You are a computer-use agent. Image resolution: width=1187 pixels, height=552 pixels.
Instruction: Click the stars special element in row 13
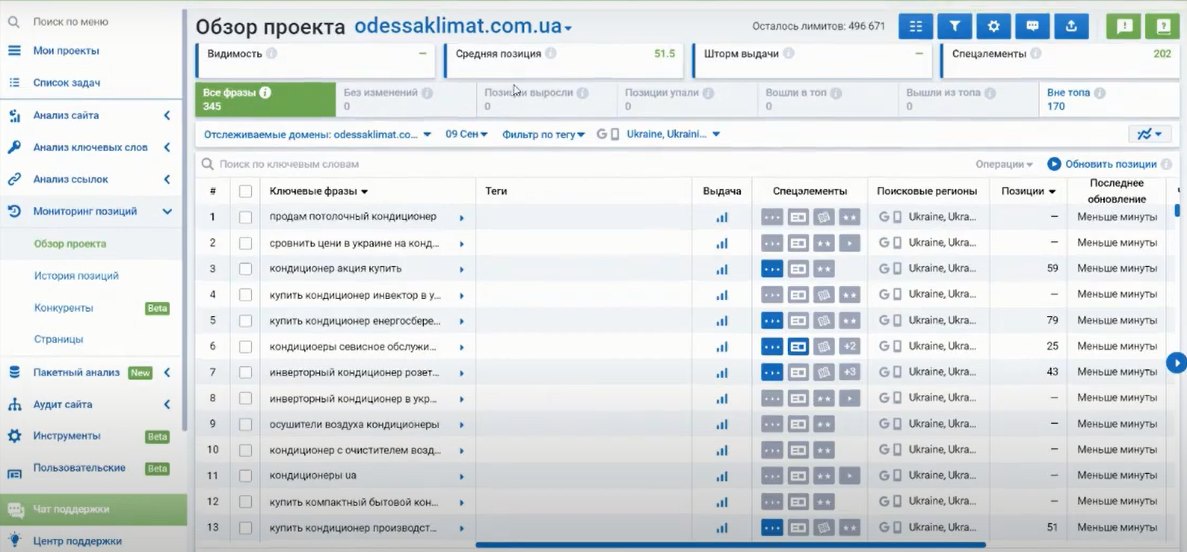849,528
